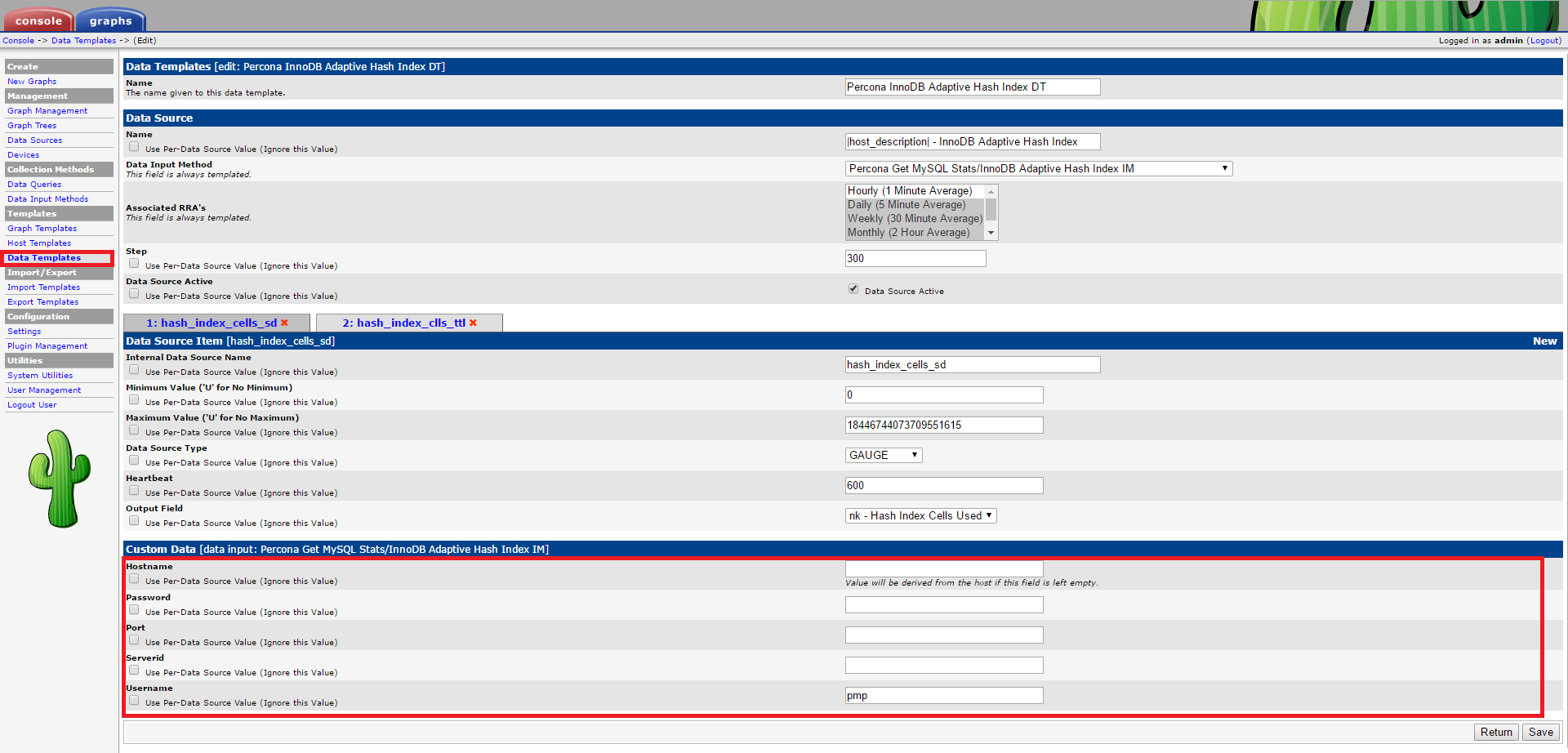Select Weekly (30 Minute Average) RRA
Image resolution: width=1568 pixels, height=753 pixels.
[915, 219]
